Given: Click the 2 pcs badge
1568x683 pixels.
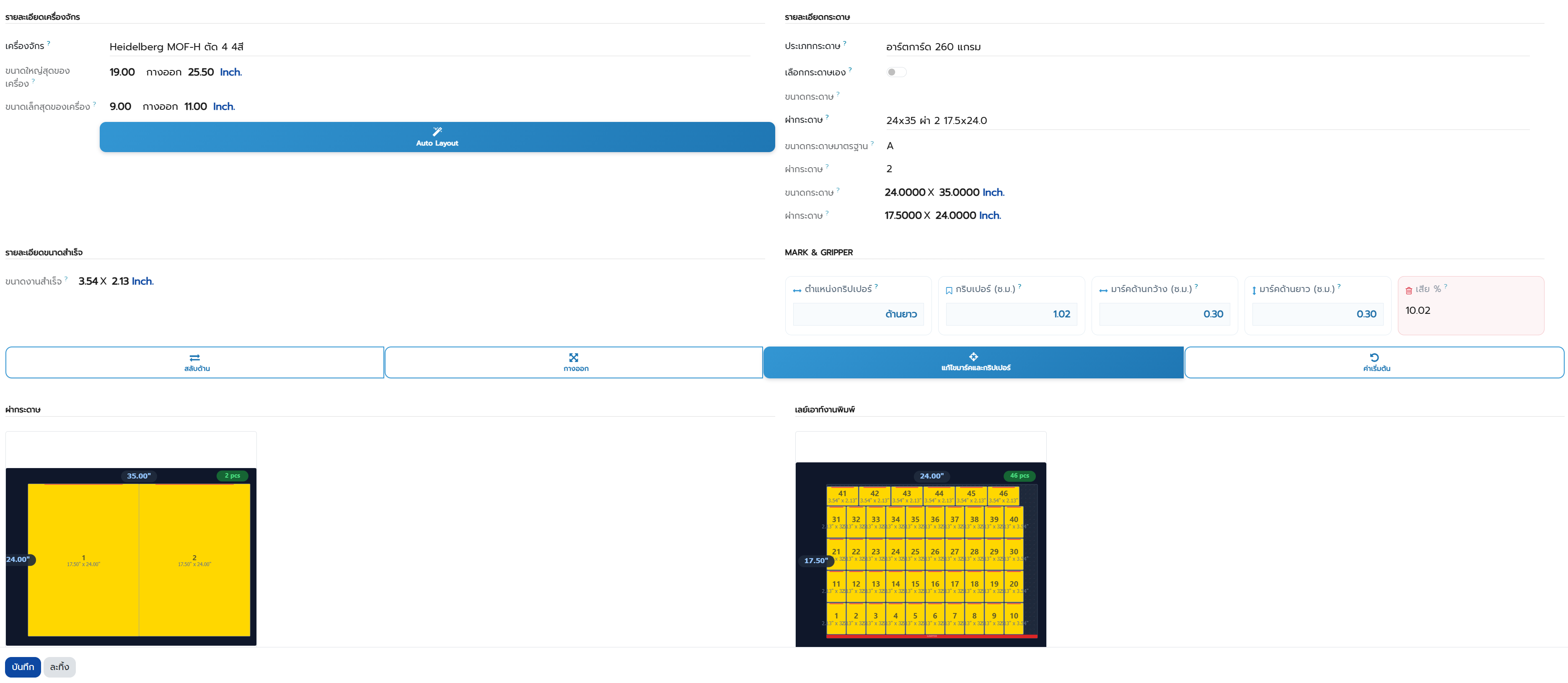Looking at the screenshot, I should (x=233, y=476).
